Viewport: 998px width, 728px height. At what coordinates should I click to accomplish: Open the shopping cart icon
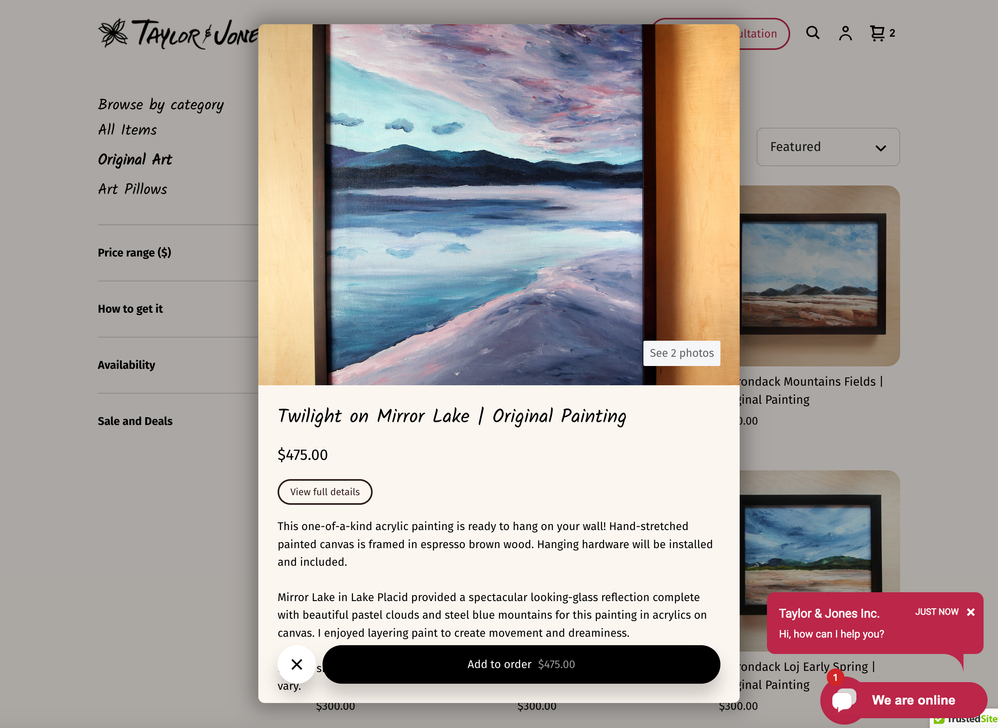click(882, 33)
